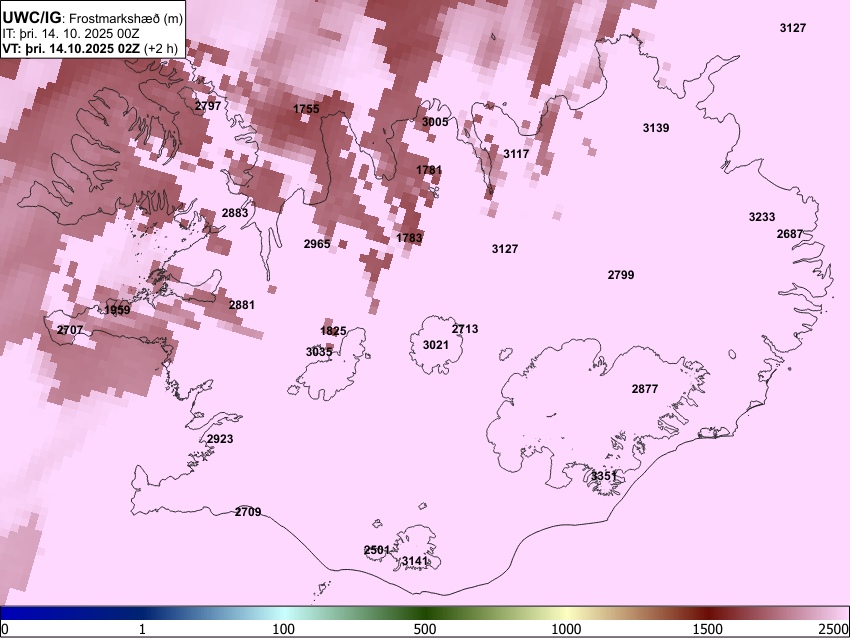Click the 2797 freezing level value
850x638 pixels.
pyautogui.click(x=208, y=106)
